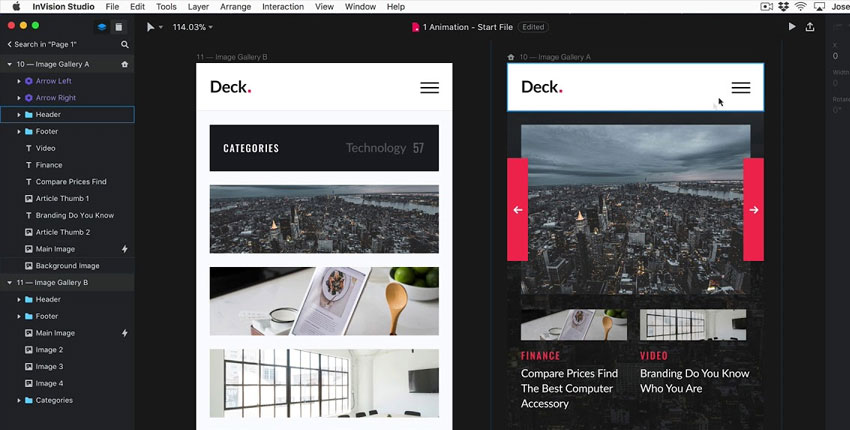Click the Footer folder icon in Gallery A
850x430 pixels.
click(x=29, y=131)
